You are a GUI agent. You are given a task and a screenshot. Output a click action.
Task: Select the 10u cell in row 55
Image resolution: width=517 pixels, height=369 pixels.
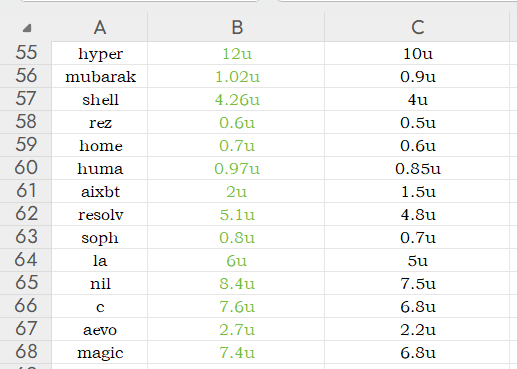coord(417,53)
